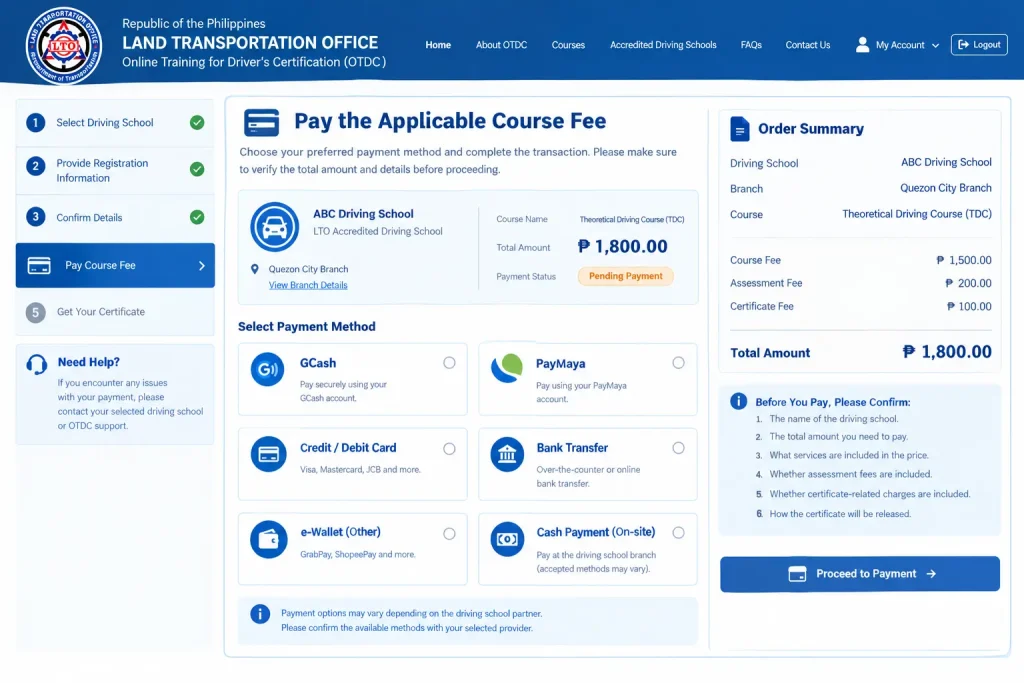Click the Course Fee ₱ 1,500.00 value
The image size is (1024, 683).
964,260
